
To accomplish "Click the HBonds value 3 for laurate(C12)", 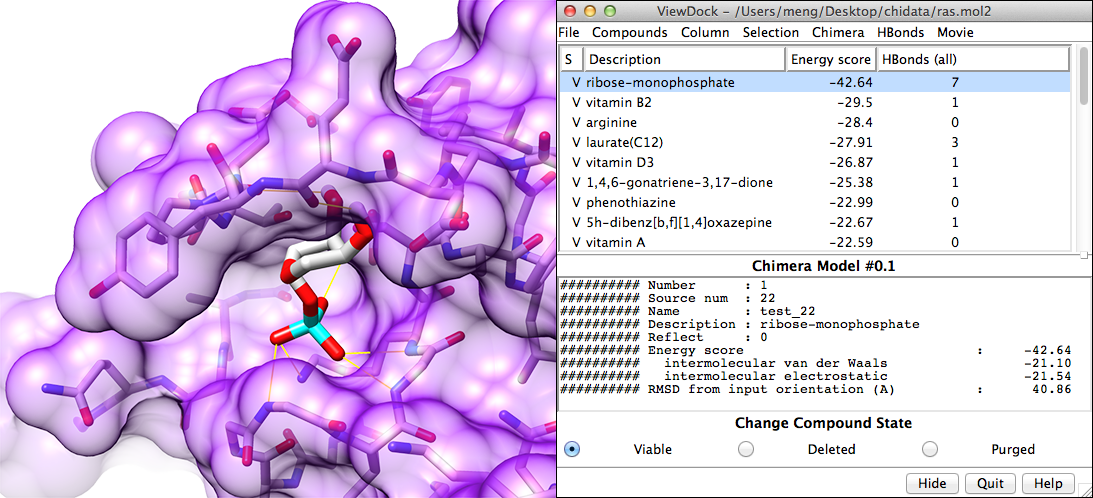I will (955, 143).
